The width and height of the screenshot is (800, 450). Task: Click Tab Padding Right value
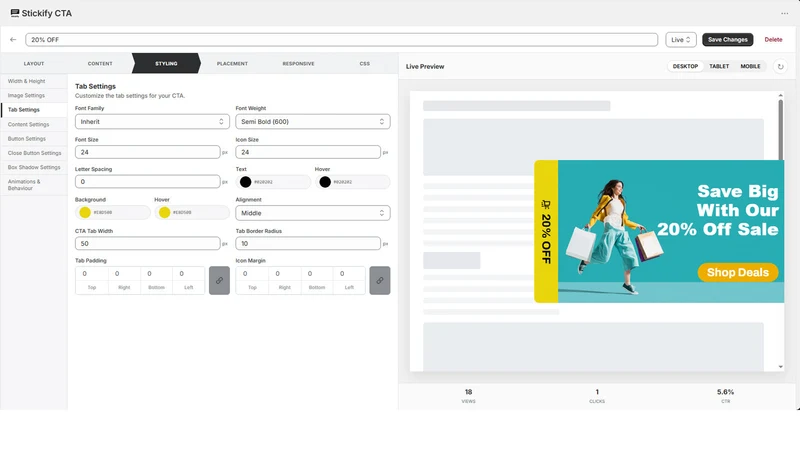(x=124, y=274)
